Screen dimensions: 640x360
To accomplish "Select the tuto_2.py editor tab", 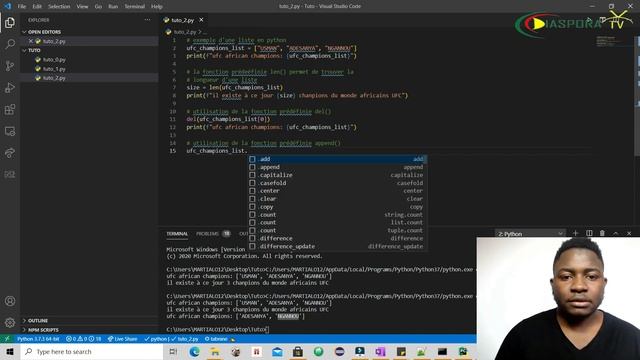I will [x=182, y=20].
